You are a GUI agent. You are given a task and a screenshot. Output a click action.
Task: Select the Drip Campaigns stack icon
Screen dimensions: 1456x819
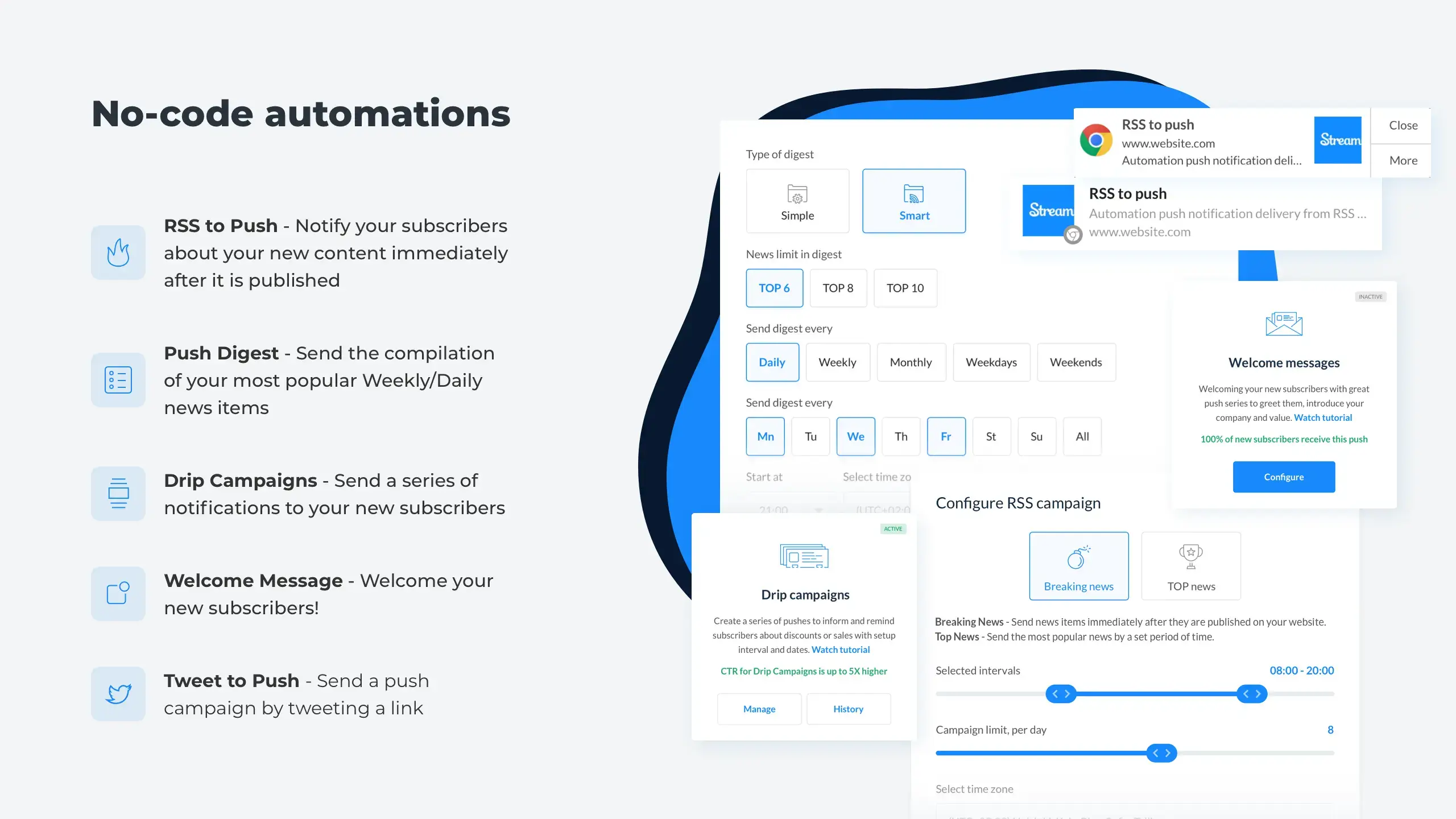pyautogui.click(x=117, y=493)
